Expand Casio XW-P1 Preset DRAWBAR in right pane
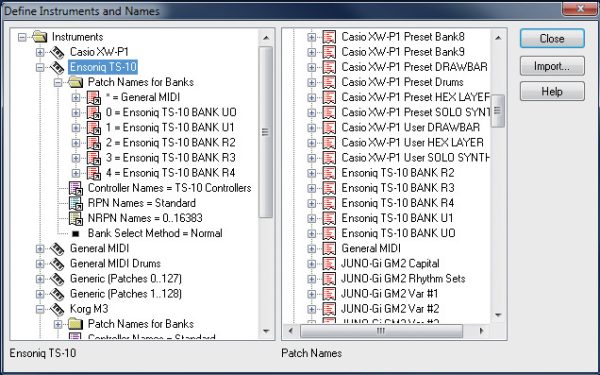 311,67
